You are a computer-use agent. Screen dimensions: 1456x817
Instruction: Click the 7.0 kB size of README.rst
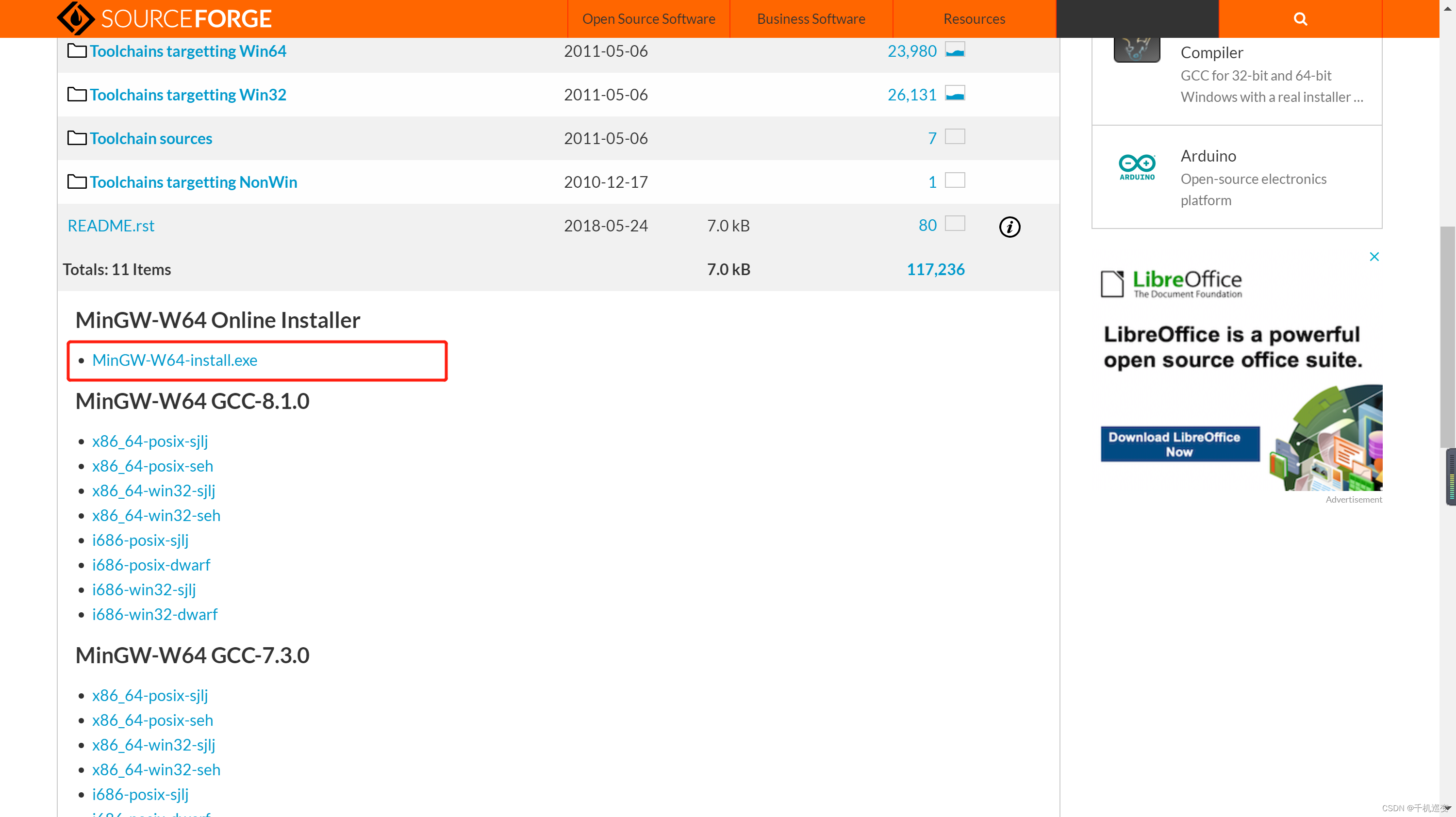pyautogui.click(x=728, y=226)
